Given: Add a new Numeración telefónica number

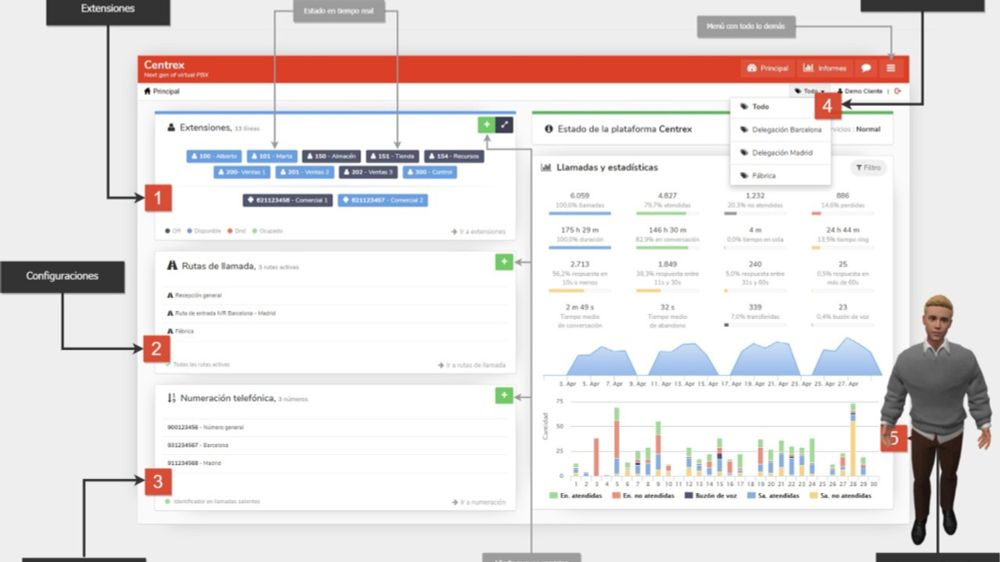Looking at the screenshot, I should click(504, 396).
